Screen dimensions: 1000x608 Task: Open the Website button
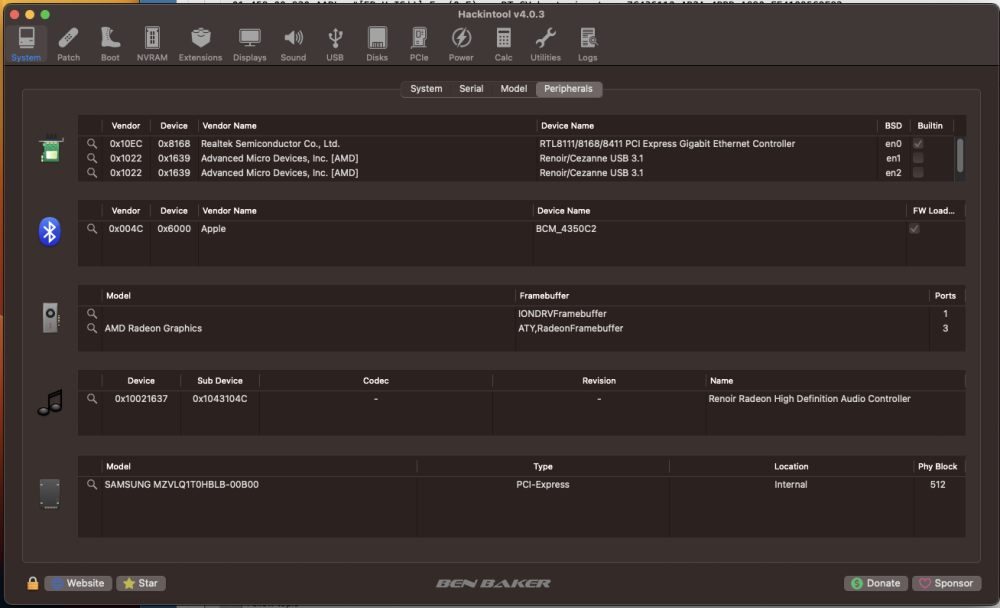[x=78, y=583]
